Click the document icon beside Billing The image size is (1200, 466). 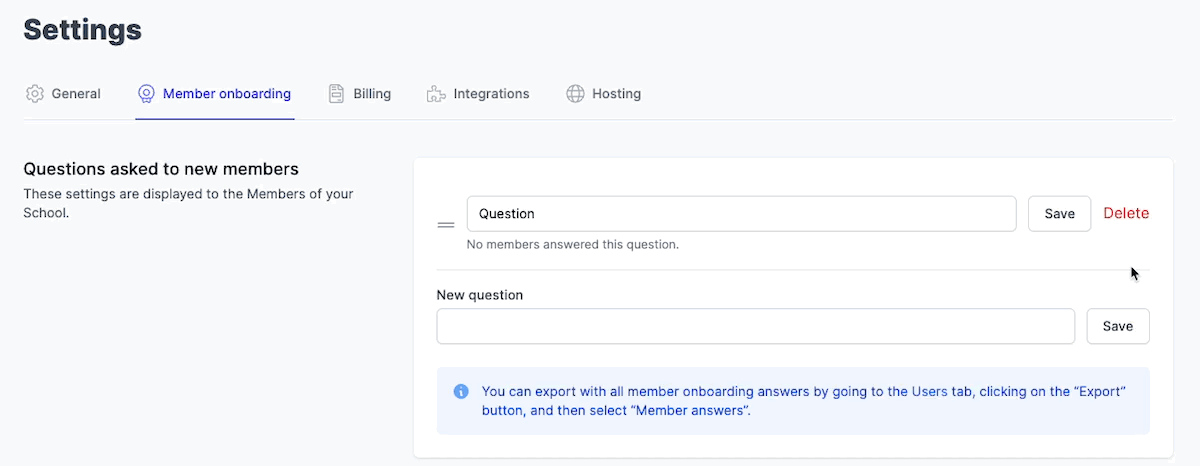point(337,94)
